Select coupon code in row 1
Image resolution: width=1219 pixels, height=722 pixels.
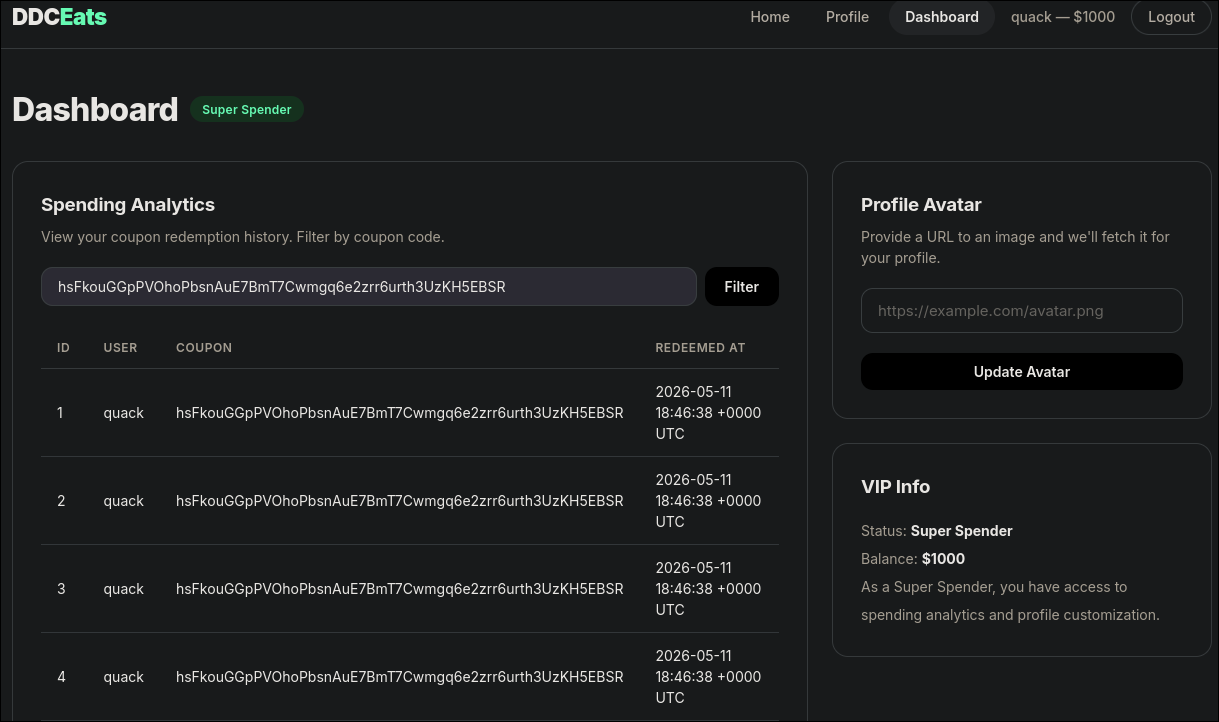pos(400,413)
